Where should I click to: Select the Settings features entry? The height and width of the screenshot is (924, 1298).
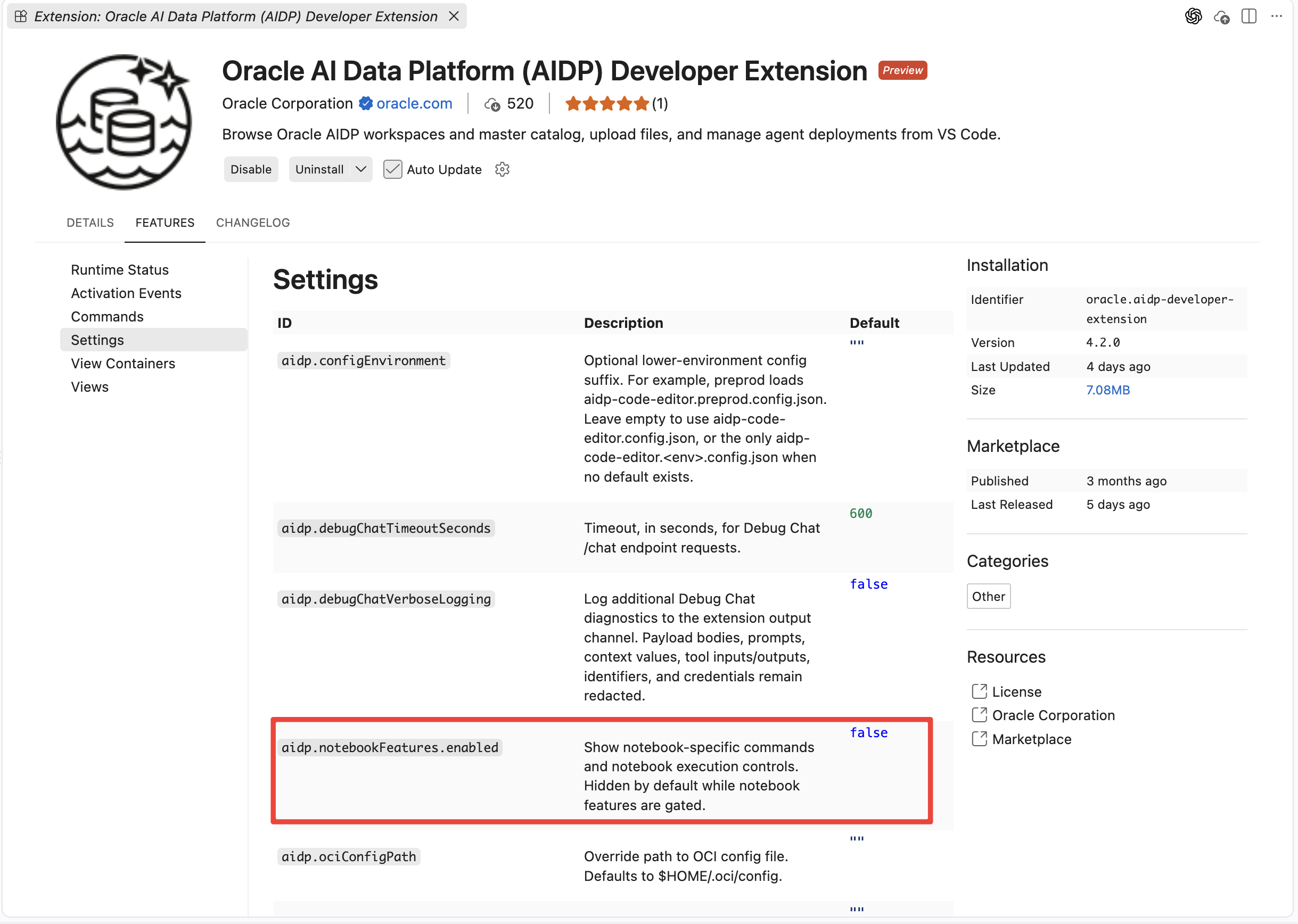coord(154,340)
